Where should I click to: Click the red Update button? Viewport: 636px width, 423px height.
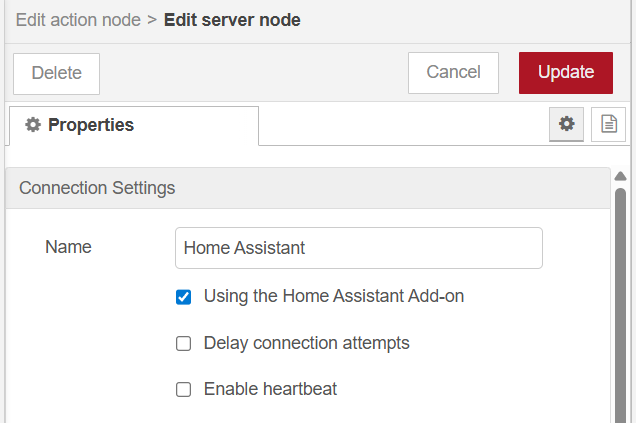(565, 73)
